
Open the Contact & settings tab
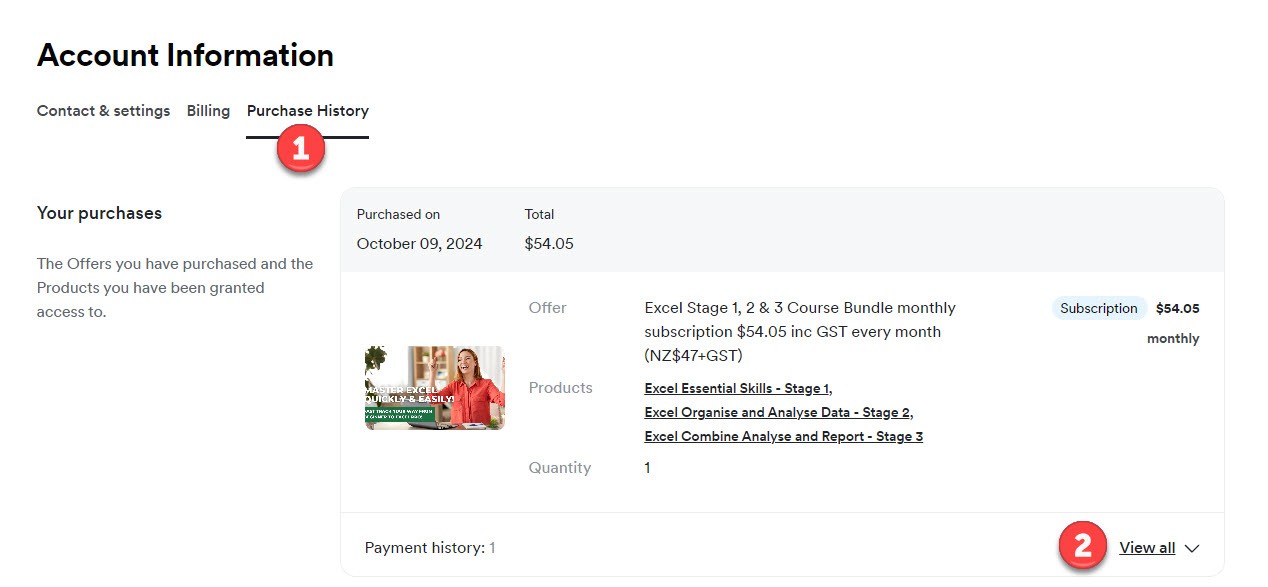click(103, 111)
